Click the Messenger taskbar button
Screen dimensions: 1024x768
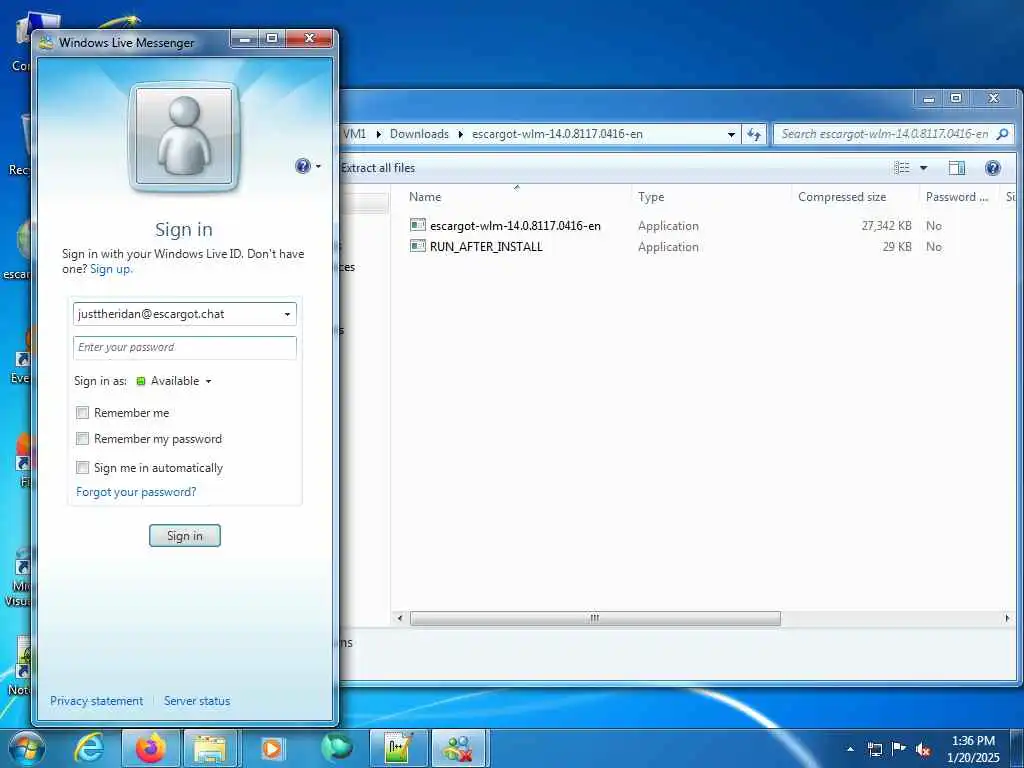coord(459,748)
